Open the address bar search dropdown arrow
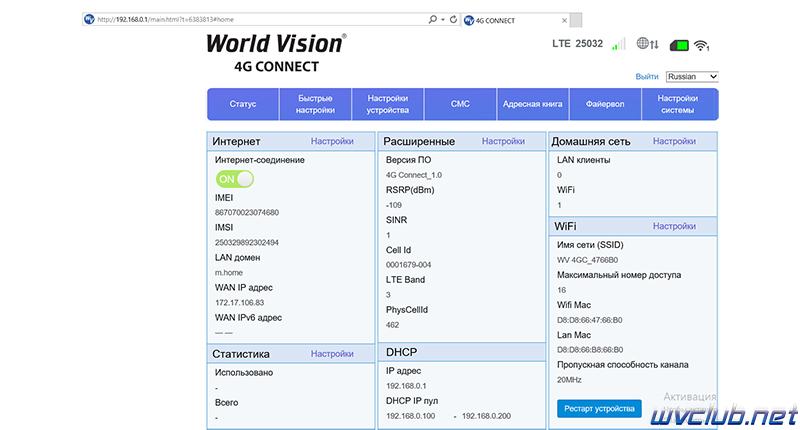 443,19
